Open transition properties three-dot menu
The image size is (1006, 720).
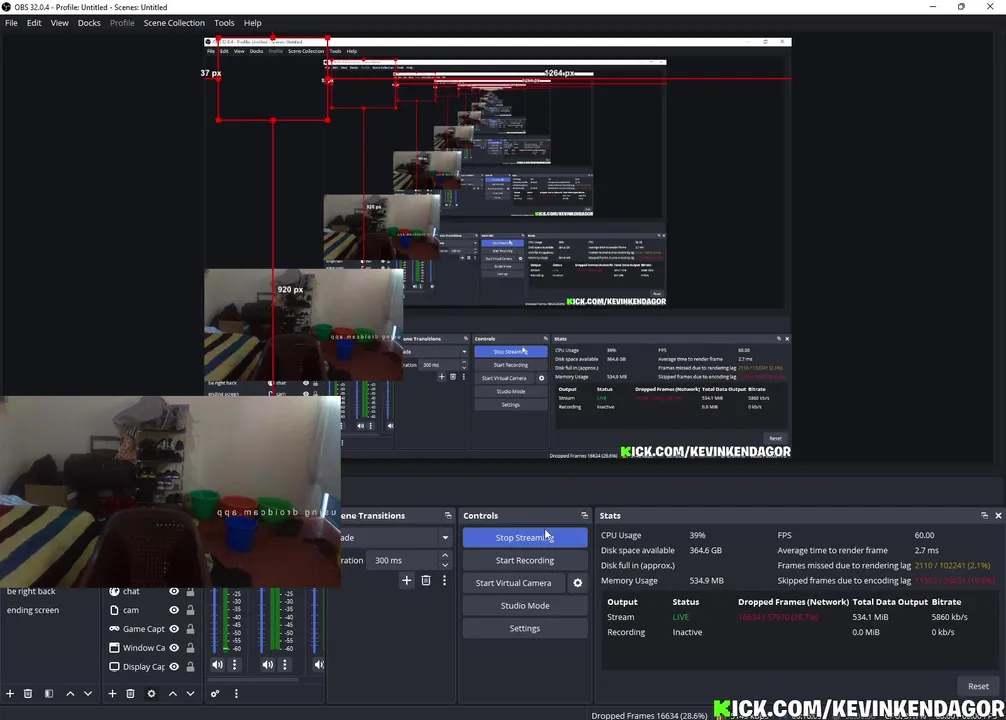(x=445, y=581)
